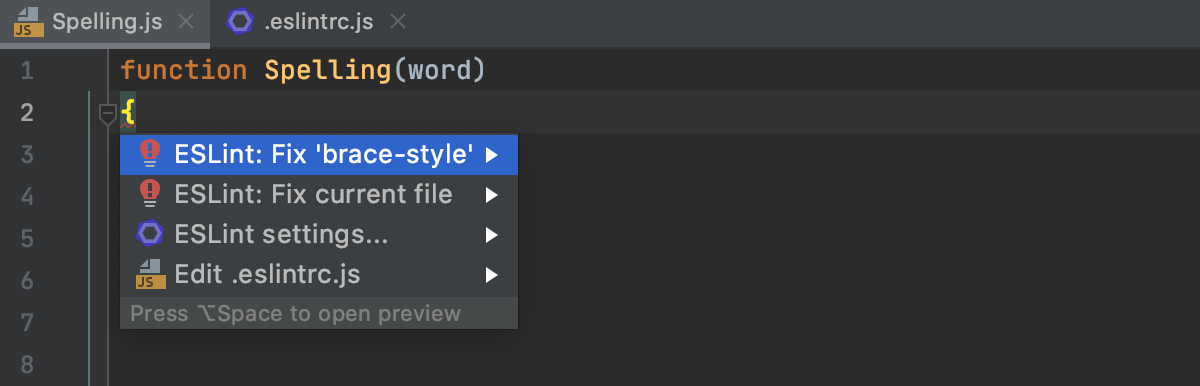Close the .eslintrc.js tab
The height and width of the screenshot is (386, 1200).
click(x=397, y=22)
